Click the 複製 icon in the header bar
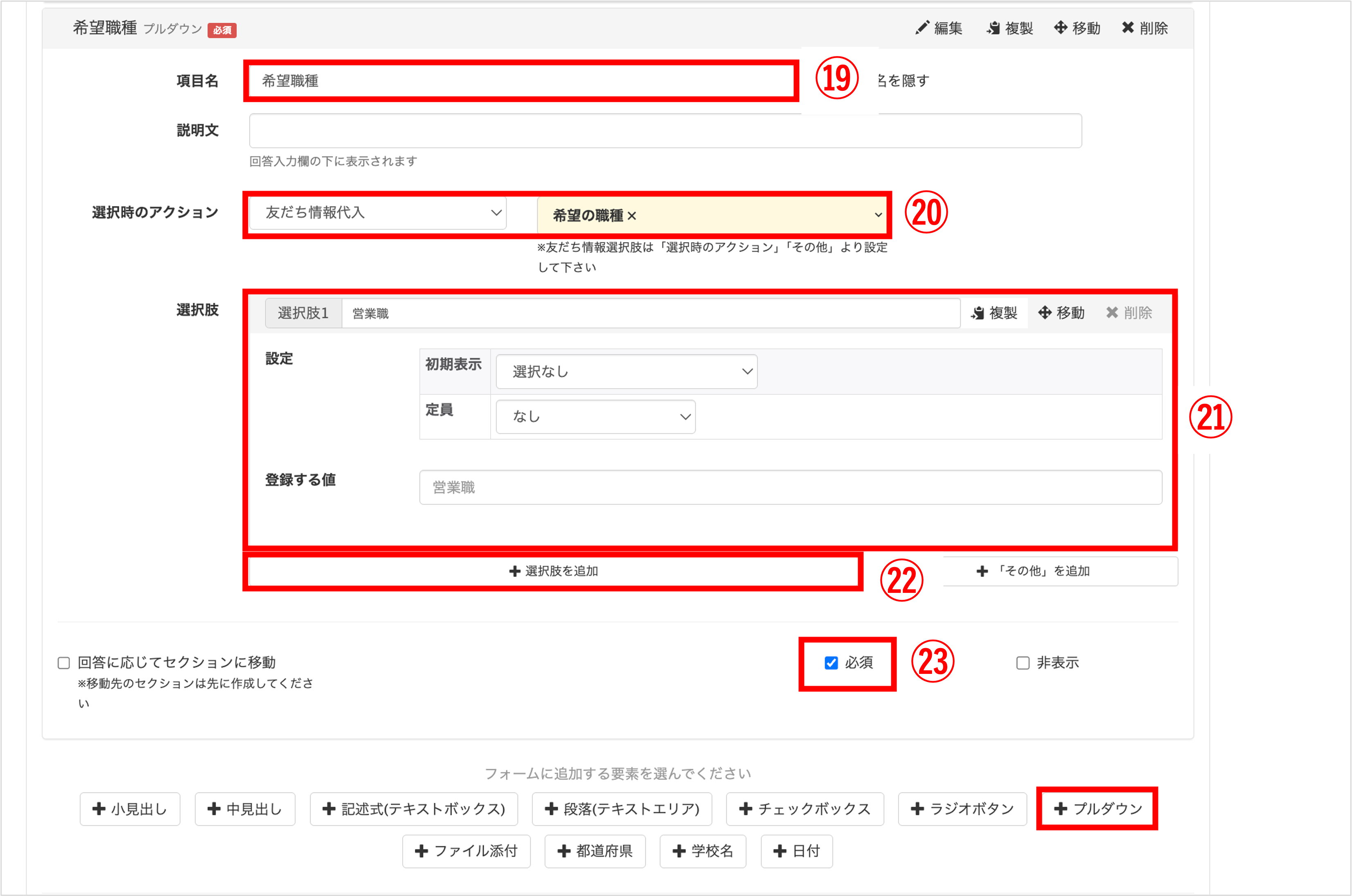Viewport: 1352px width, 896px height. 993,28
